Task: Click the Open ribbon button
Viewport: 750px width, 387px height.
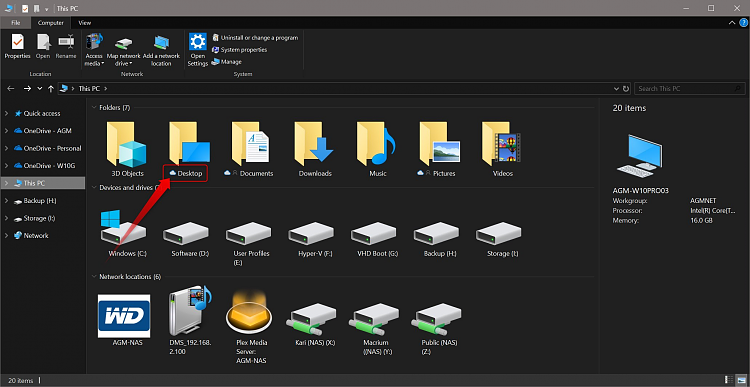Action: 43,46
